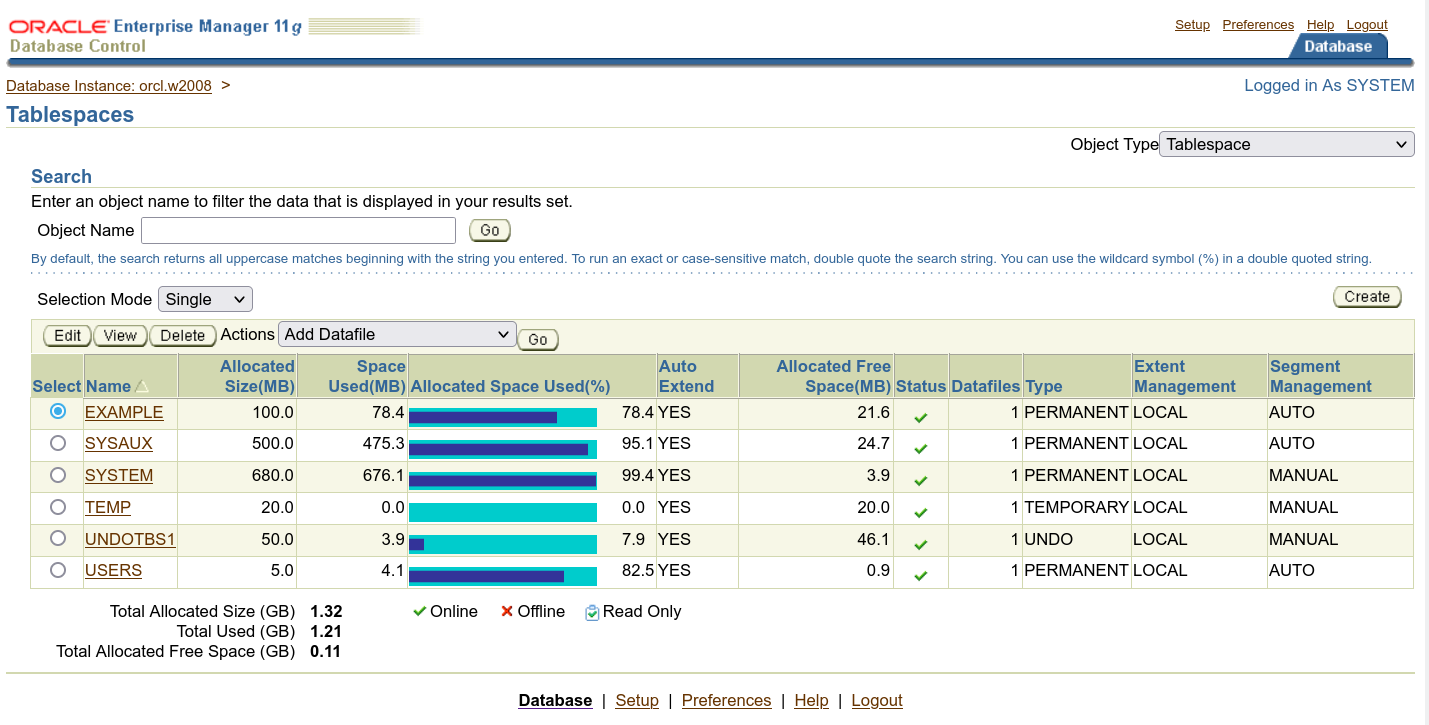Click the Offline legend red X icon
Screen dimensions: 1429x725
point(507,611)
